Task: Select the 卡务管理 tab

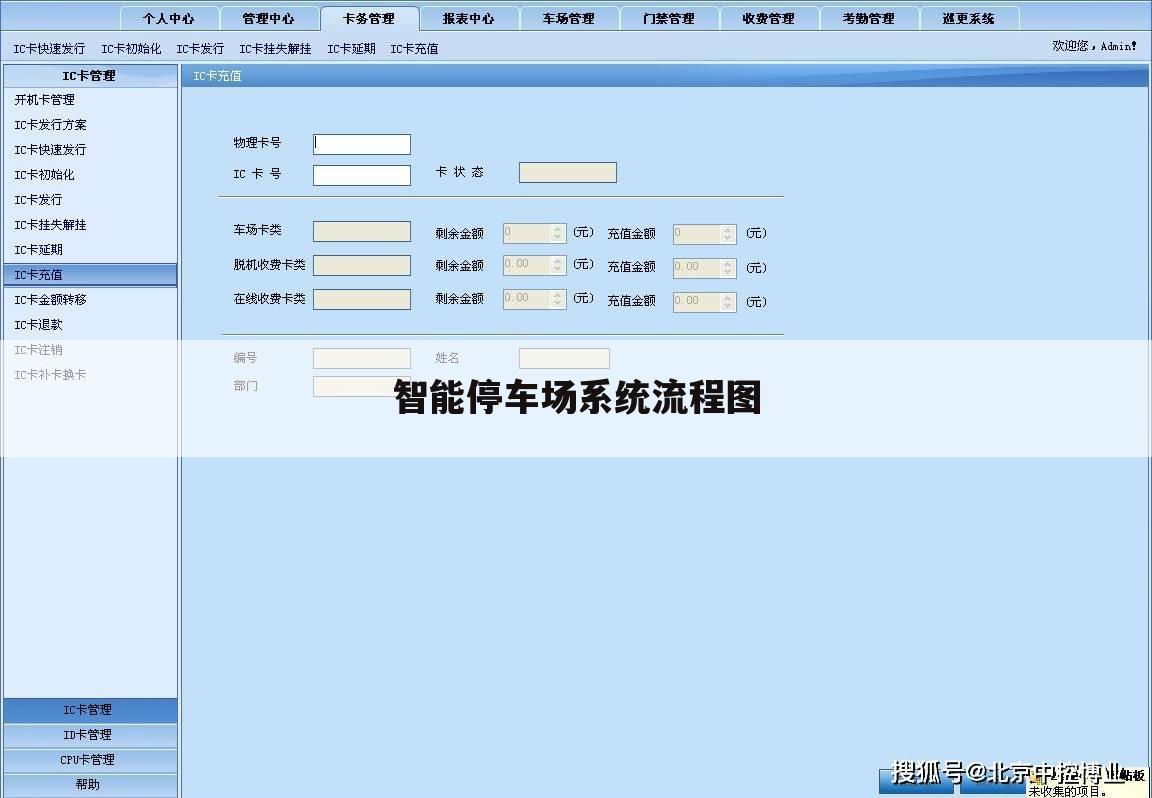Action: point(369,18)
